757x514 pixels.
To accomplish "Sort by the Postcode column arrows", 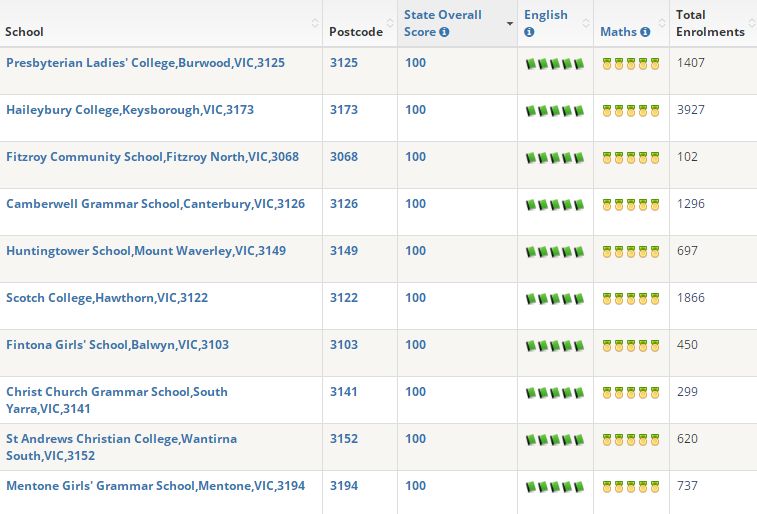I will click(x=390, y=23).
